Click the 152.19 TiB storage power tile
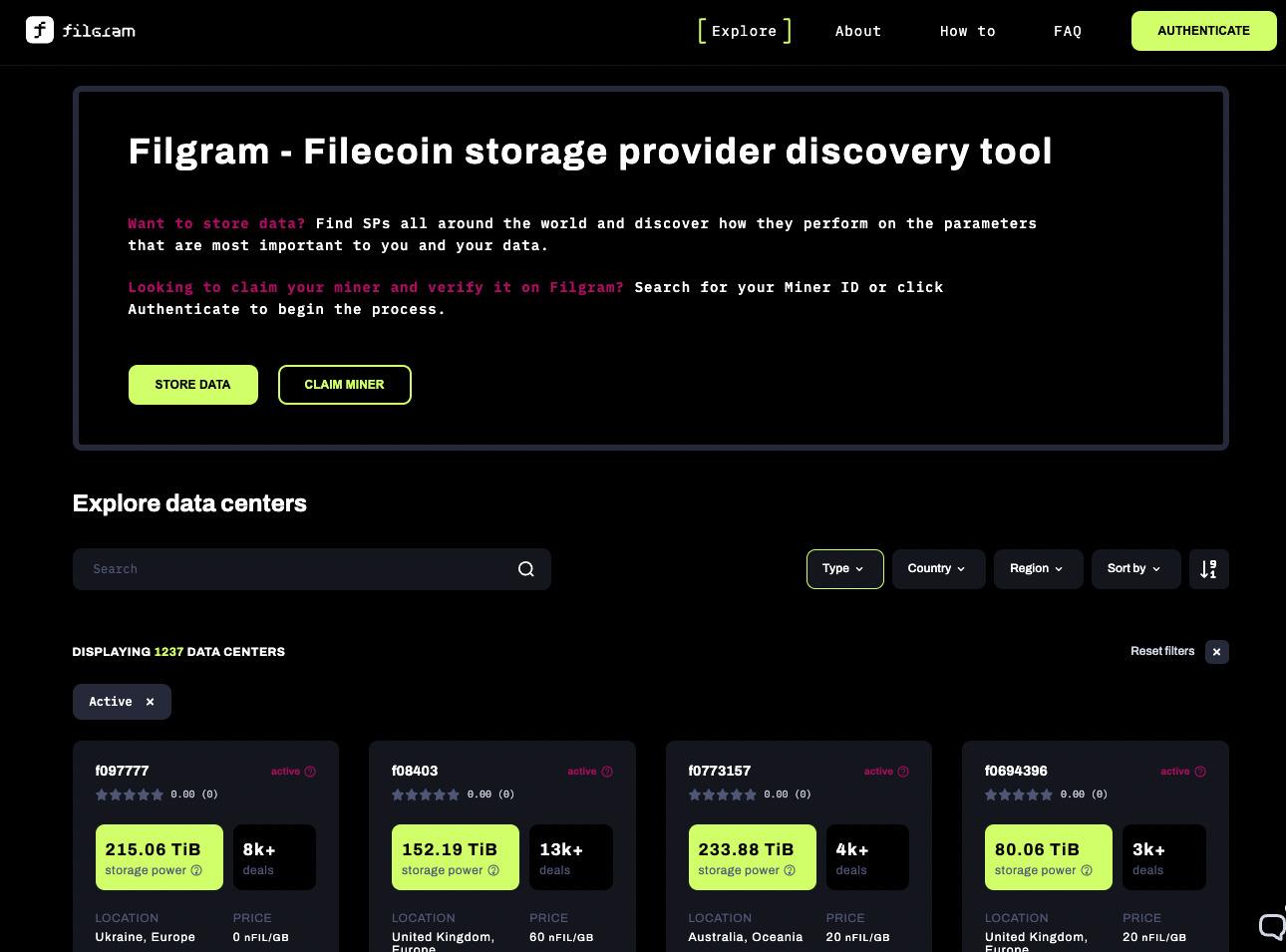The height and width of the screenshot is (952, 1286). 456,857
